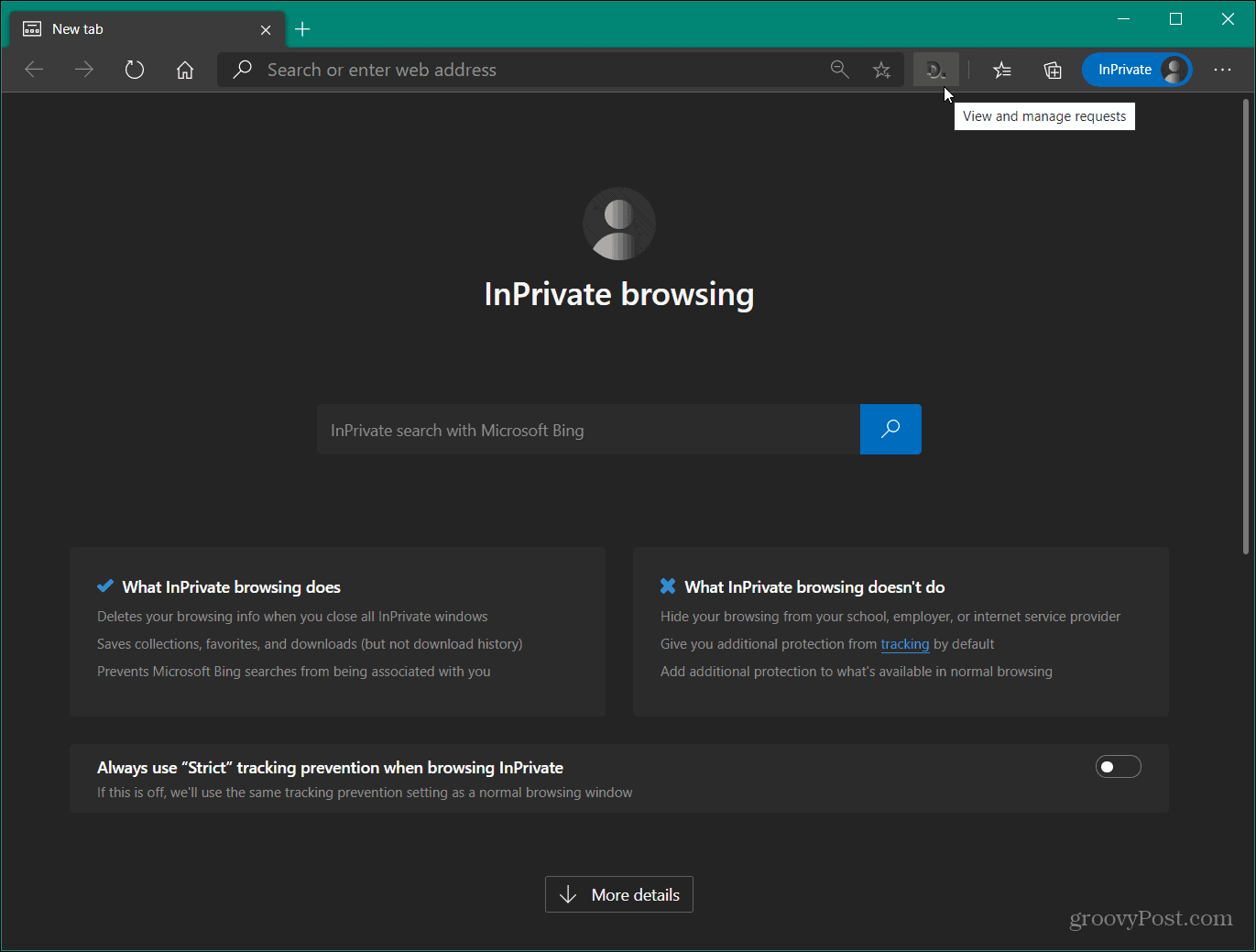Follow the tracking hyperlink
The height and width of the screenshot is (952, 1256).
click(904, 644)
